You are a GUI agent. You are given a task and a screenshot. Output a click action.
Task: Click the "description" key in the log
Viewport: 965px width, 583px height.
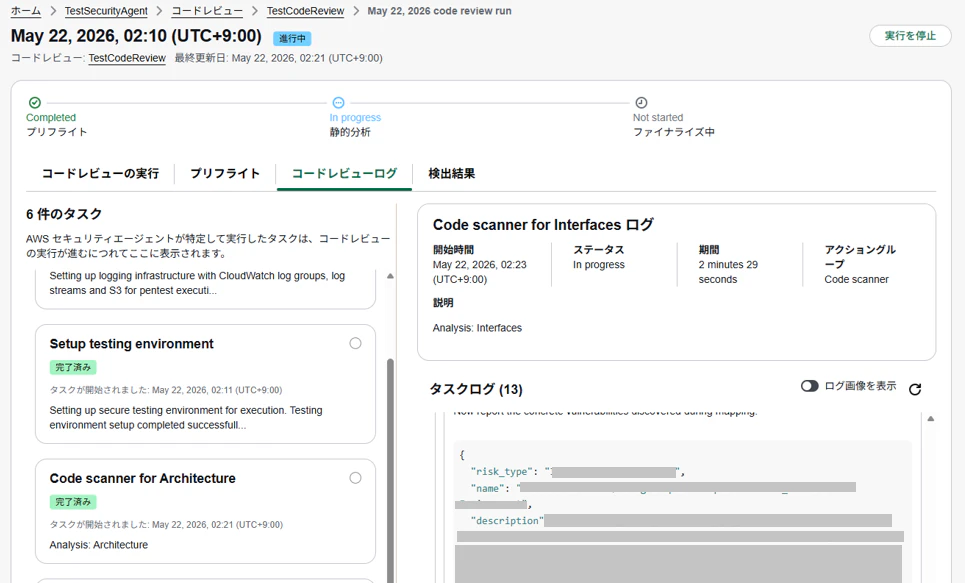click(x=507, y=521)
